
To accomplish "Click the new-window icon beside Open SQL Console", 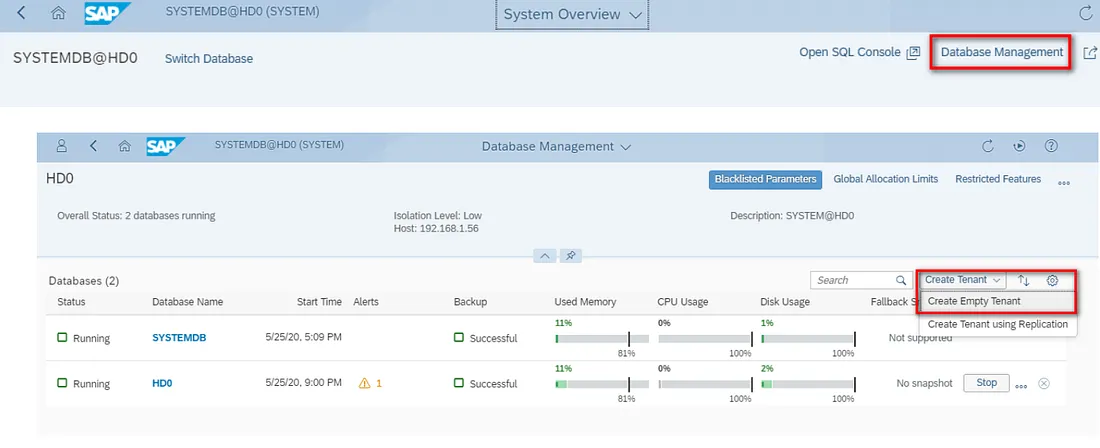I will tap(913, 53).
